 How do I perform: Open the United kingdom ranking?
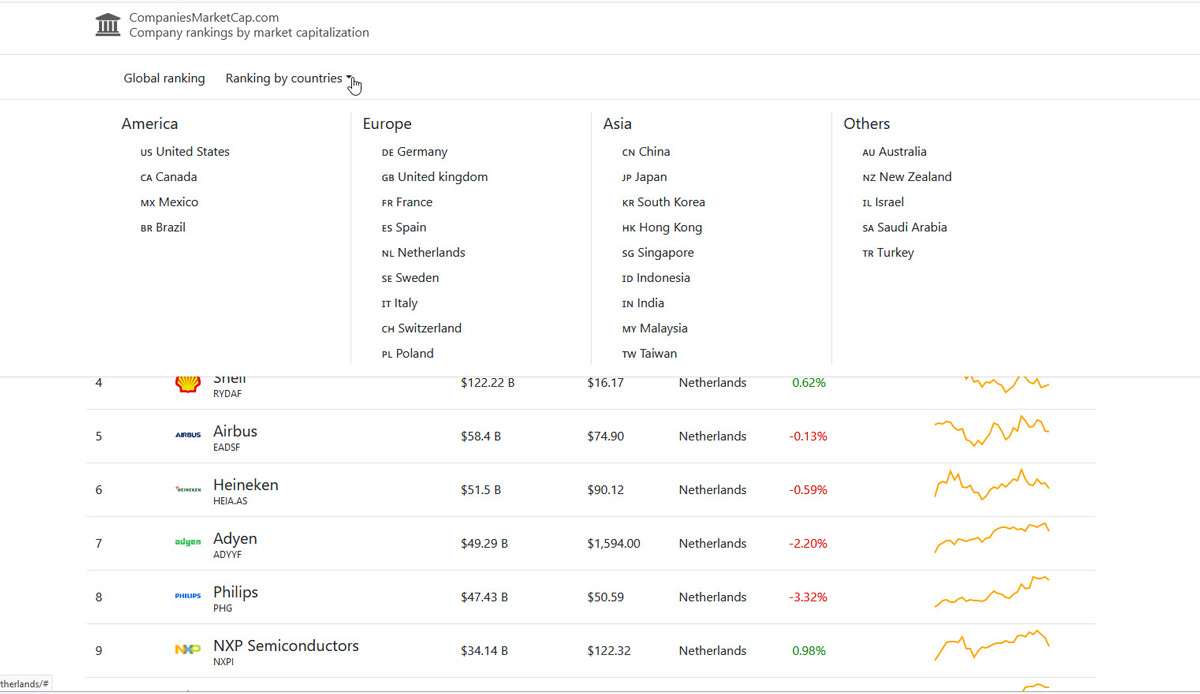(x=435, y=177)
